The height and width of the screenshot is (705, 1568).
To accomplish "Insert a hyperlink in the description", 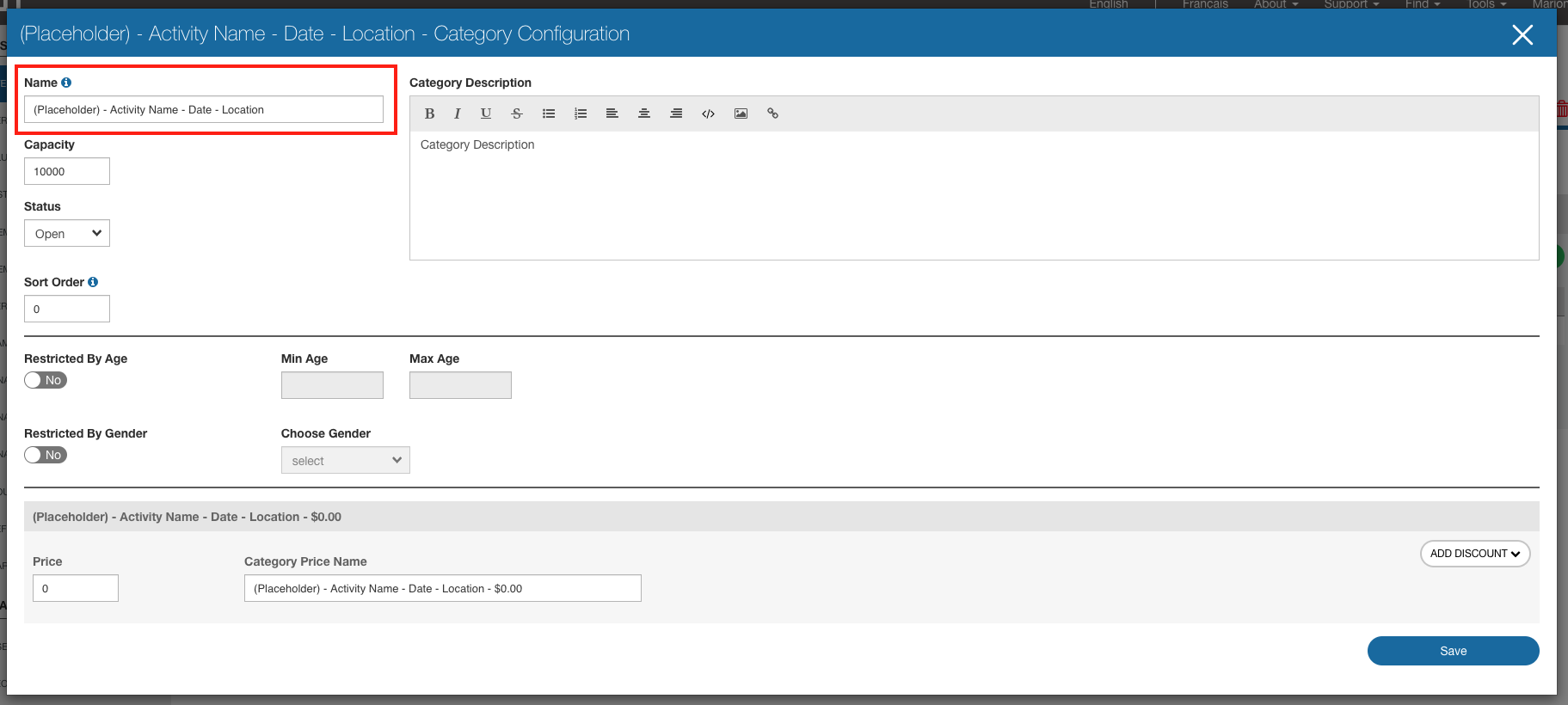I will pyautogui.click(x=772, y=113).
